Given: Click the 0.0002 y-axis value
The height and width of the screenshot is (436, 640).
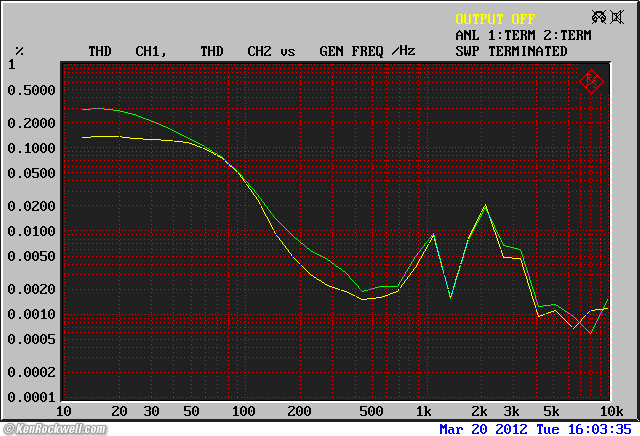Looking at the screenshot, I should point(31,372).
